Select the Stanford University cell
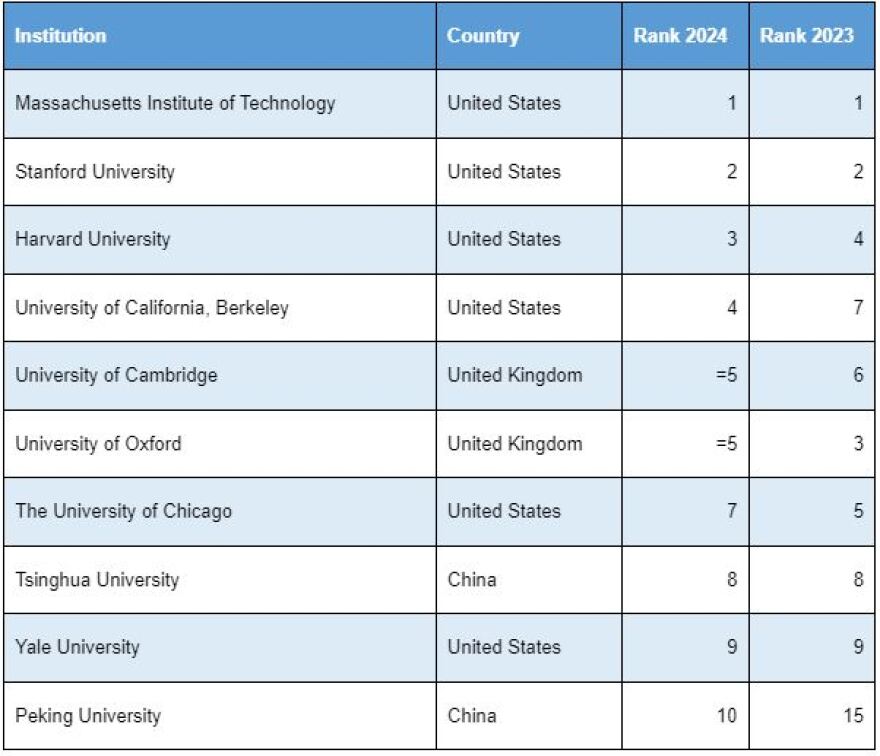Viewport: 880px width, 756px height. point(95,171)
